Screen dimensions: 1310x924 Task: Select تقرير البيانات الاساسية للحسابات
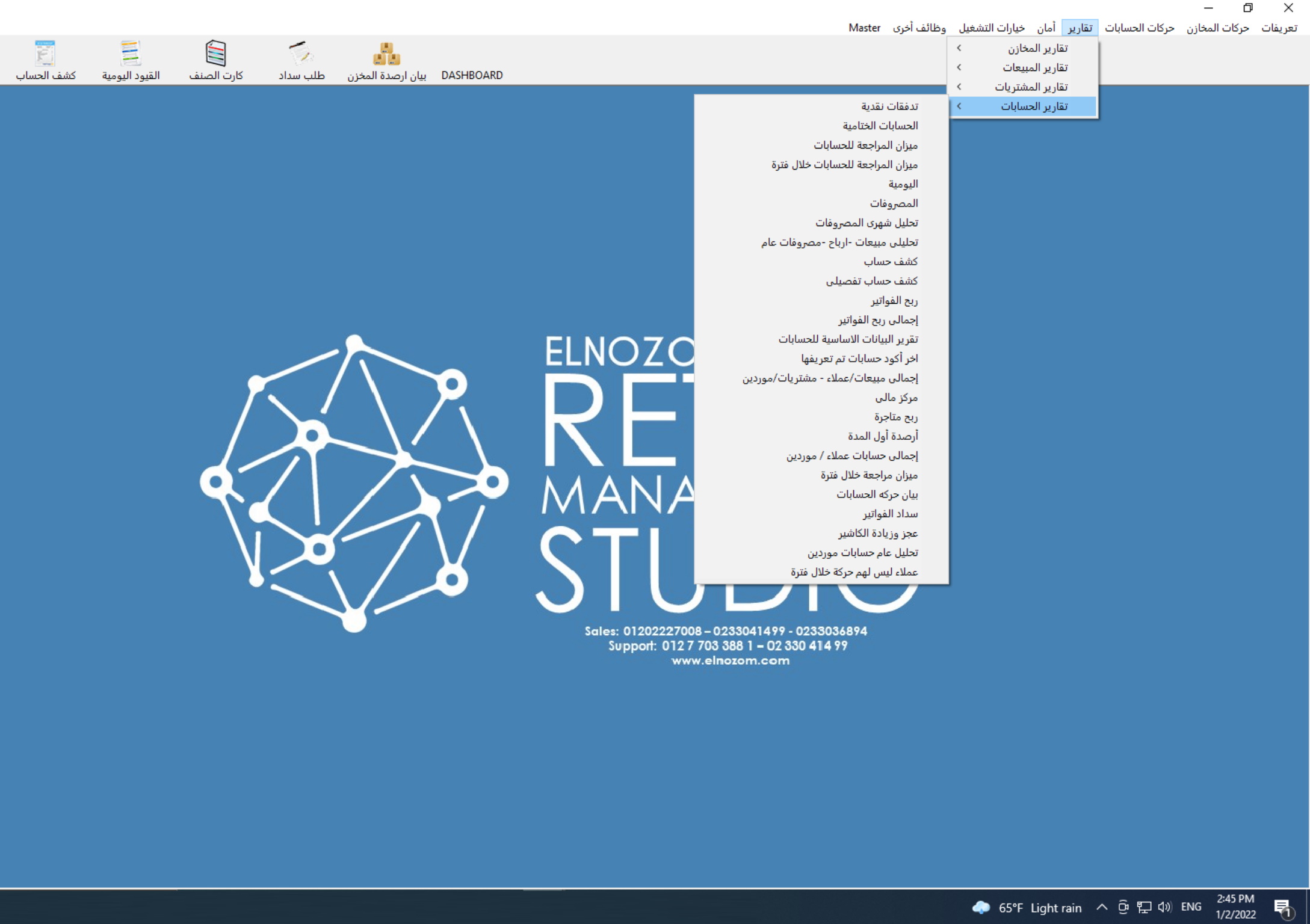coord(822,339)
